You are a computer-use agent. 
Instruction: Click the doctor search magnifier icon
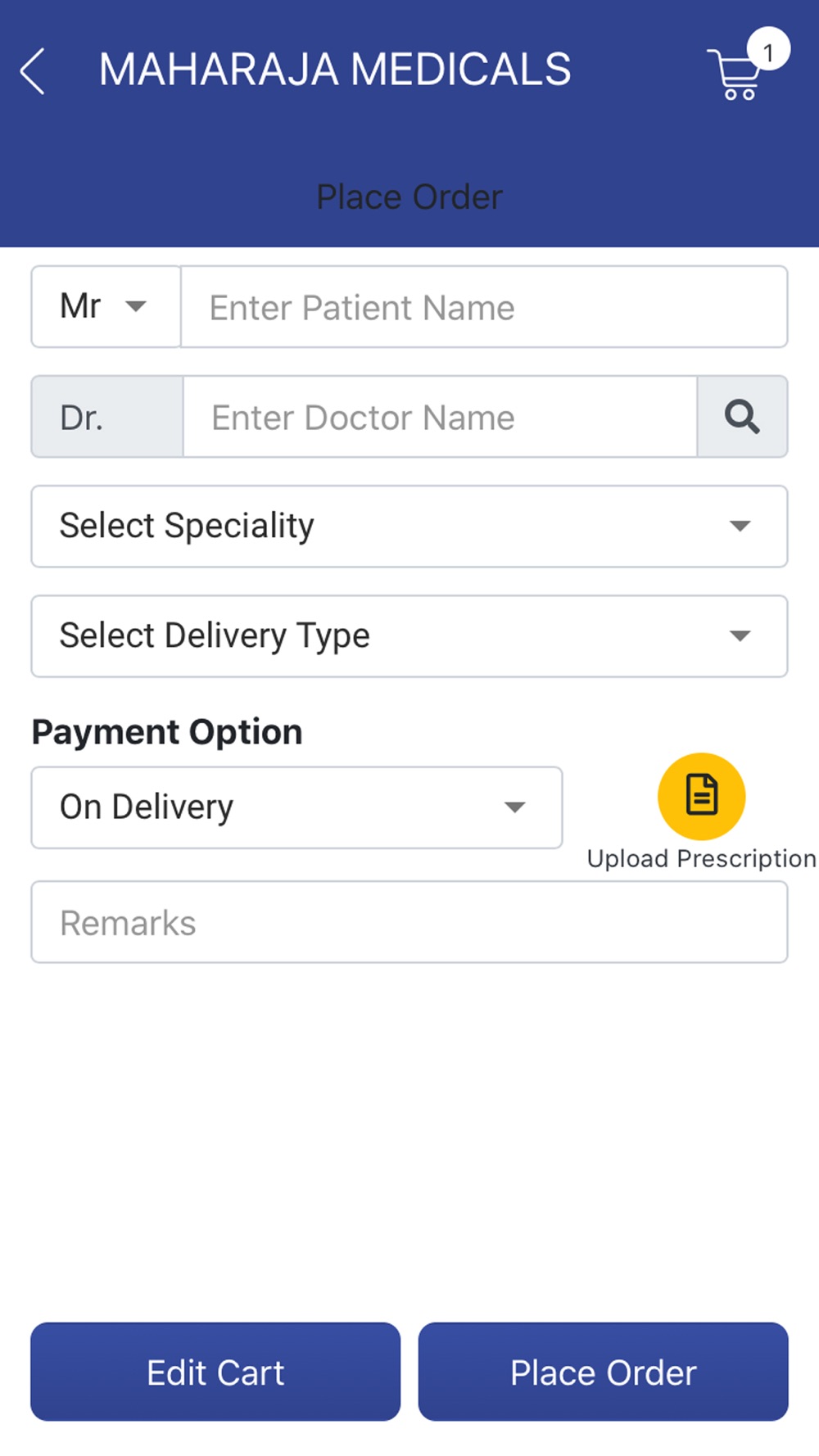coord(742,417)
